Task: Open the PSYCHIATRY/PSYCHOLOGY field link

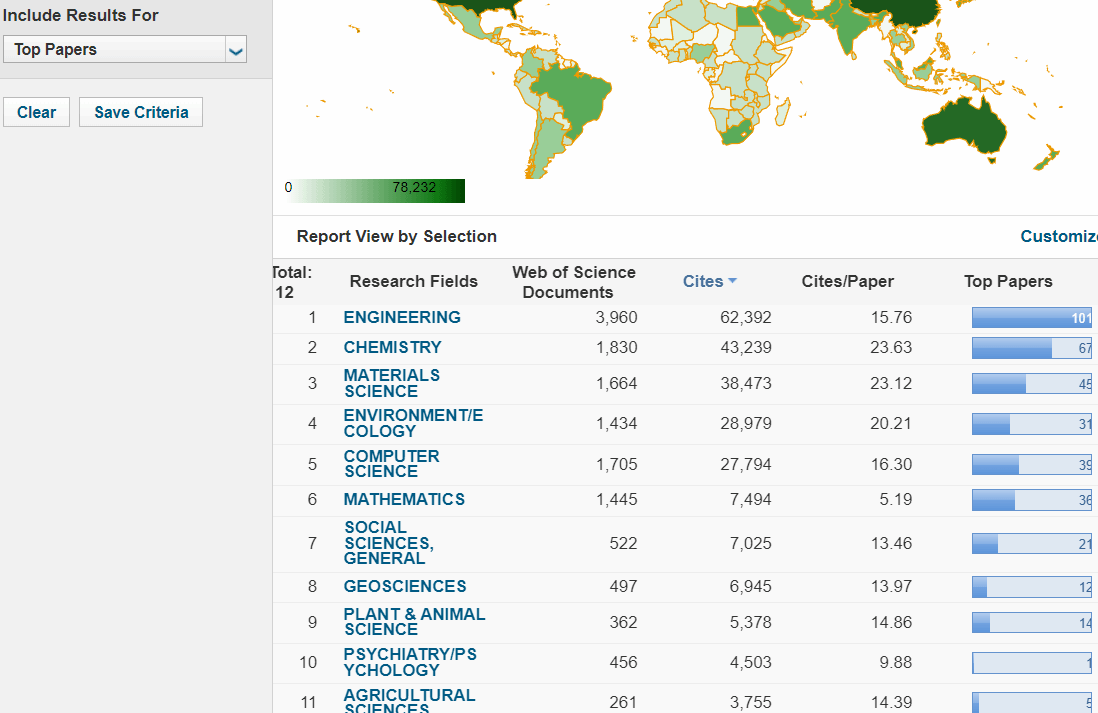Action: click(409, 662)
